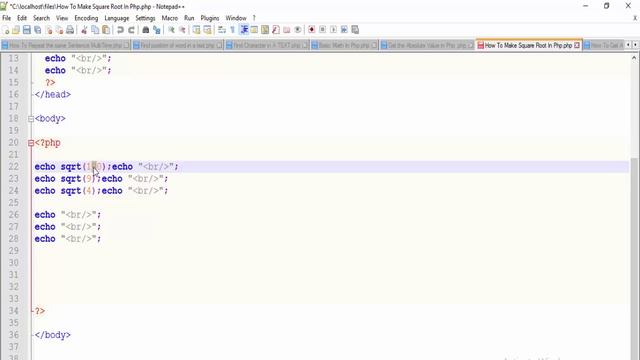
Task: Click on sqrt(4) code on line 24
Action: point(78,191)
